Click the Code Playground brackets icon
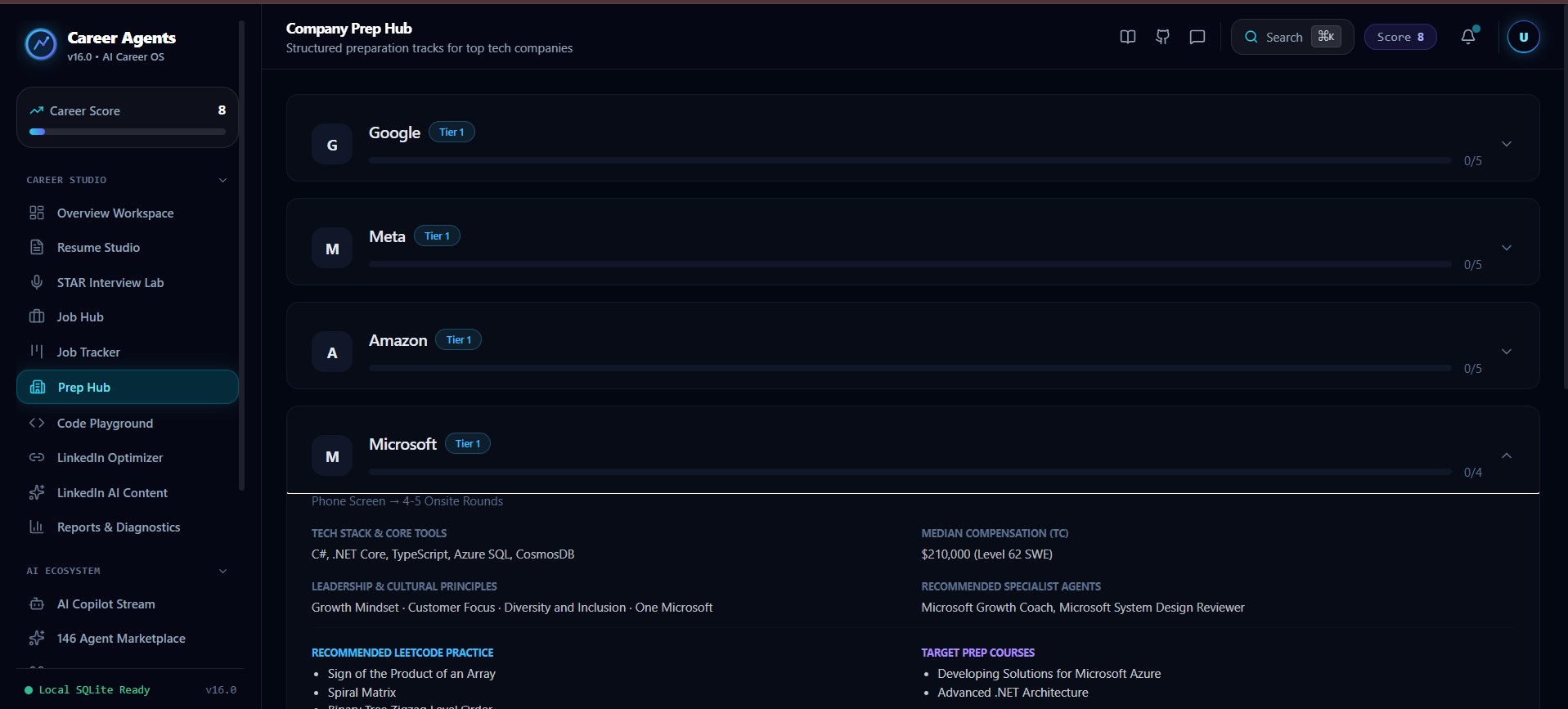This screenshot has width=1568, height=709. tap(37, 423)
